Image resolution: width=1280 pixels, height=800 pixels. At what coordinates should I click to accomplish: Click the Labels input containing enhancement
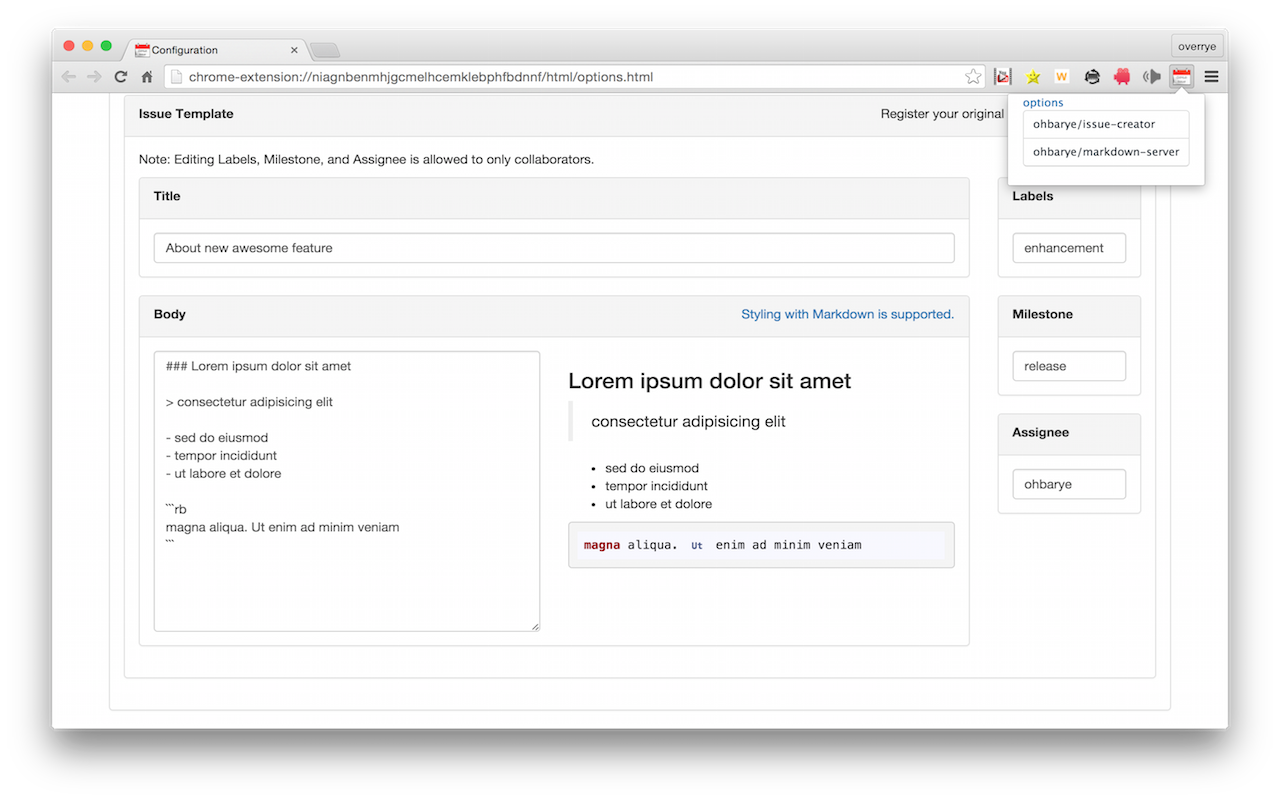(1069, 248)
